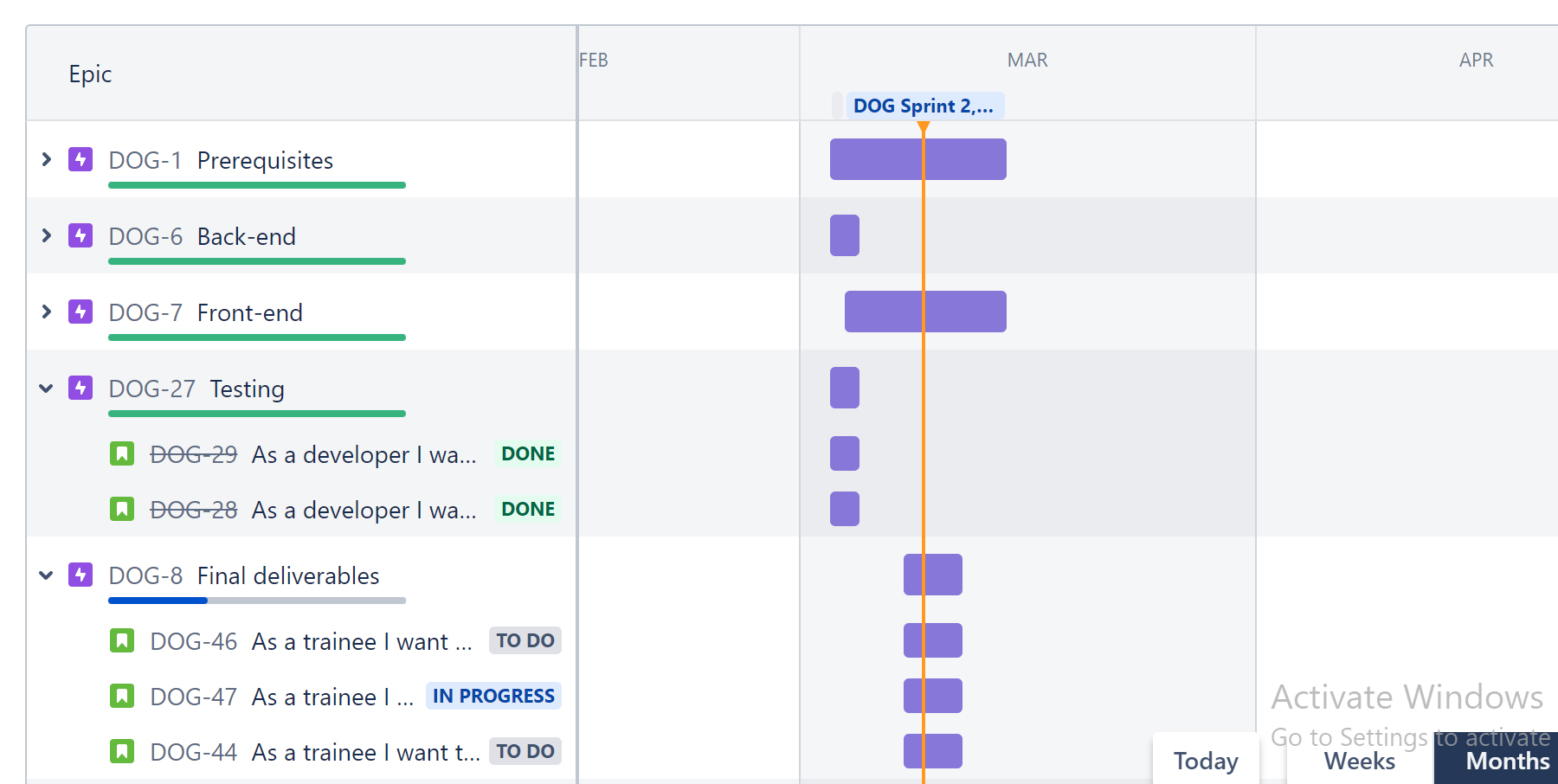Switch timeline view to Weeks
The height and width of the screenshot is (784, 1558).
1357,760
